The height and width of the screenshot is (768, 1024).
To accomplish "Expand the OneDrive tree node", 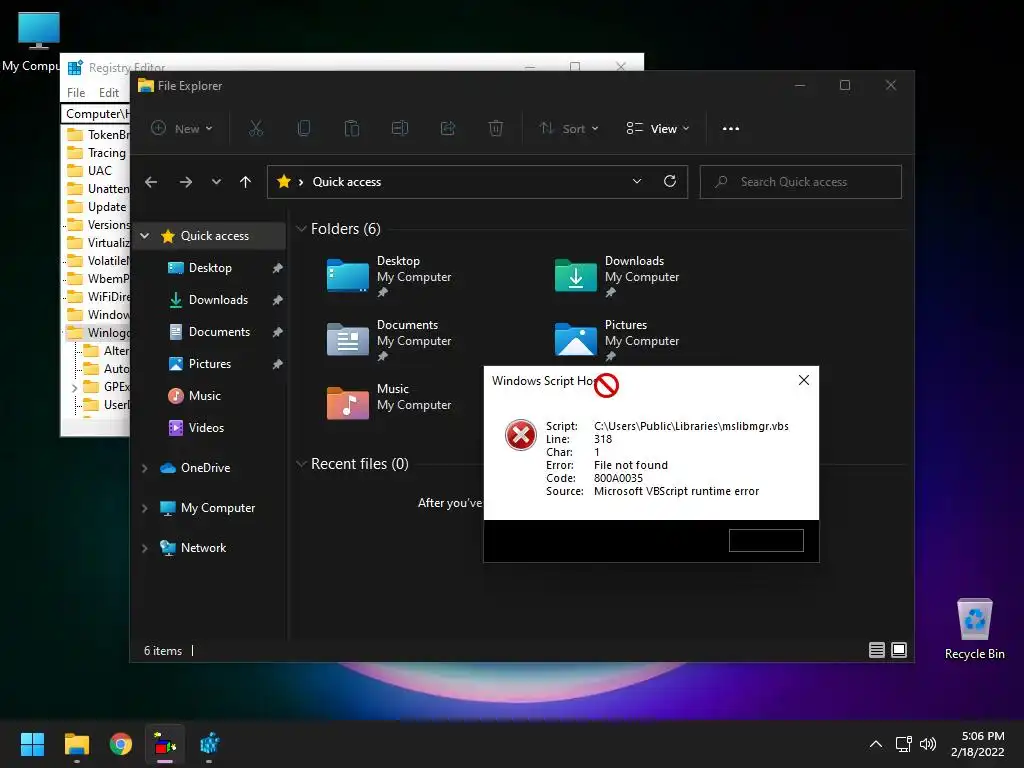I will pyautogui.click(x=145, y=468).
